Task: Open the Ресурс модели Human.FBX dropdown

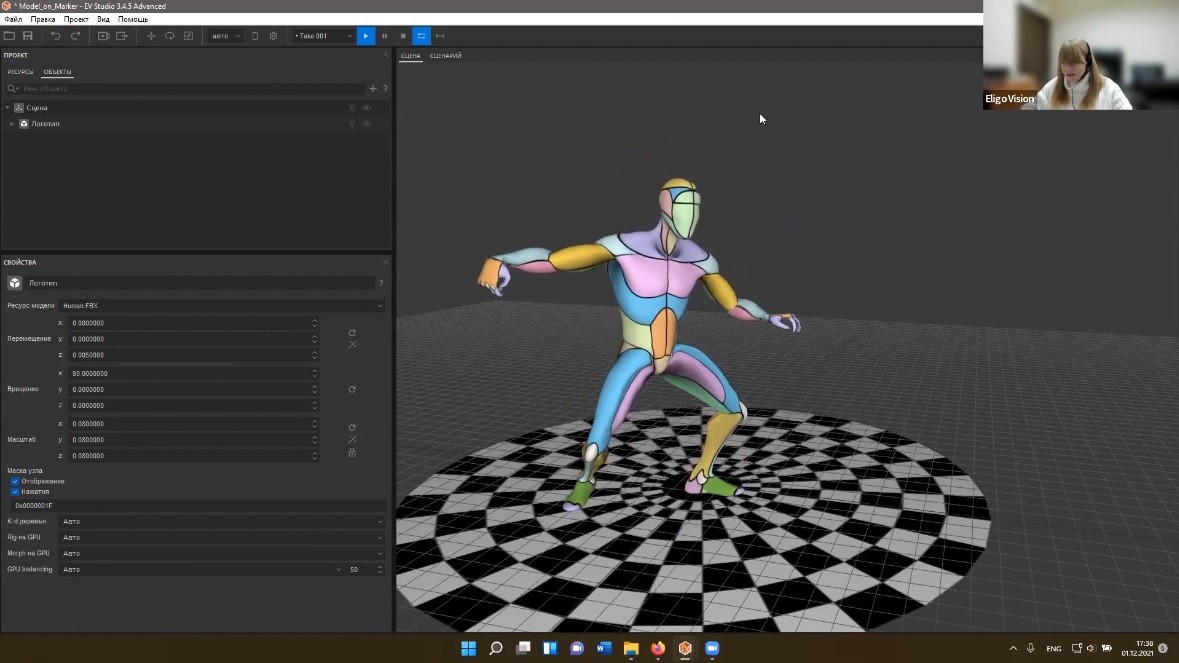Action: [222, 306]
